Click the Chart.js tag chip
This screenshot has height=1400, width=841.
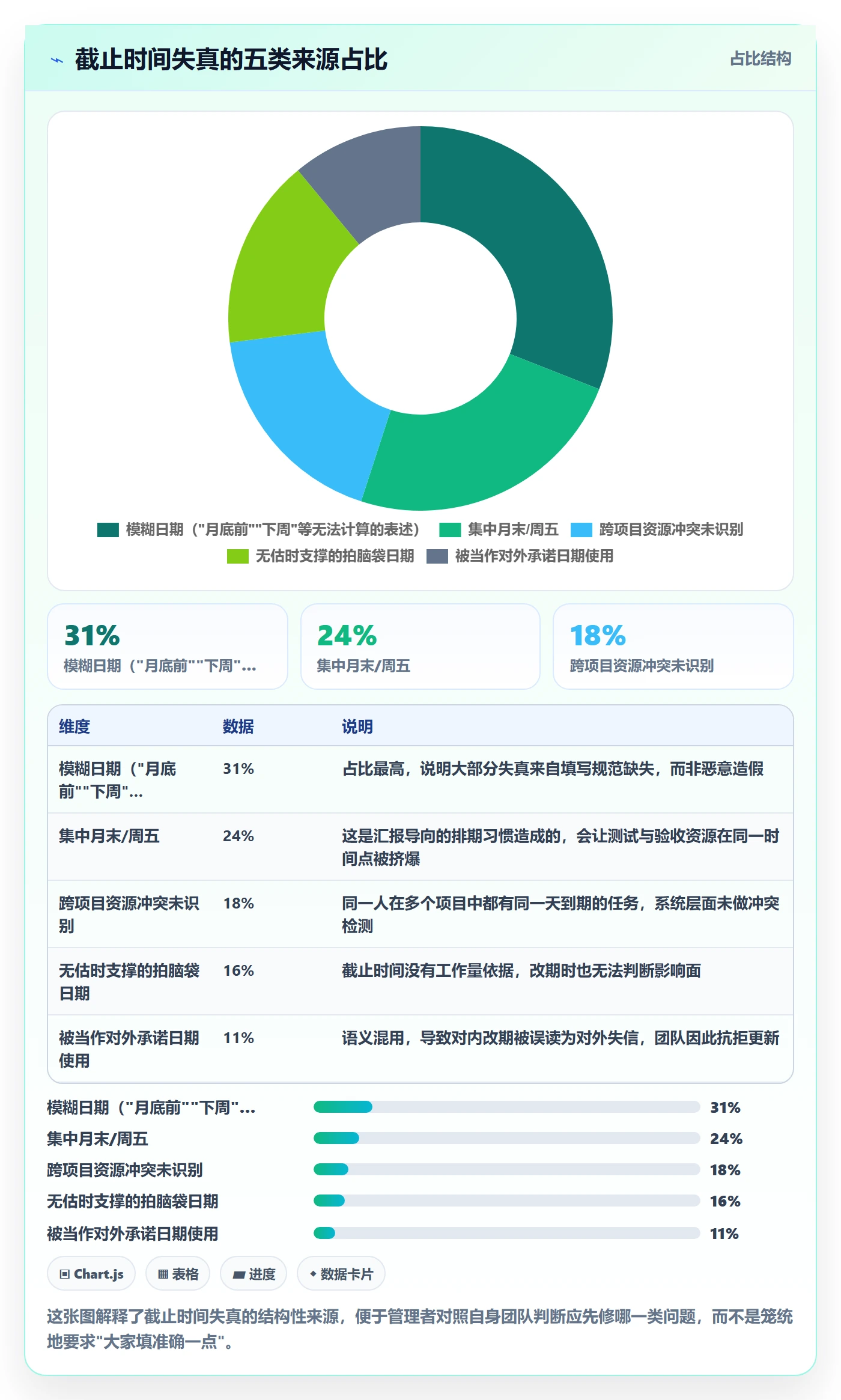[91, 1274]
